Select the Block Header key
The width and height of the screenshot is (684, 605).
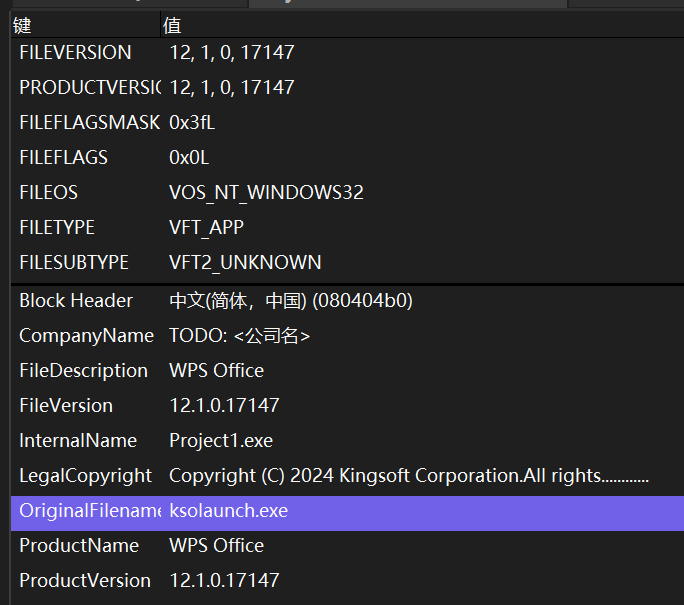76,301
